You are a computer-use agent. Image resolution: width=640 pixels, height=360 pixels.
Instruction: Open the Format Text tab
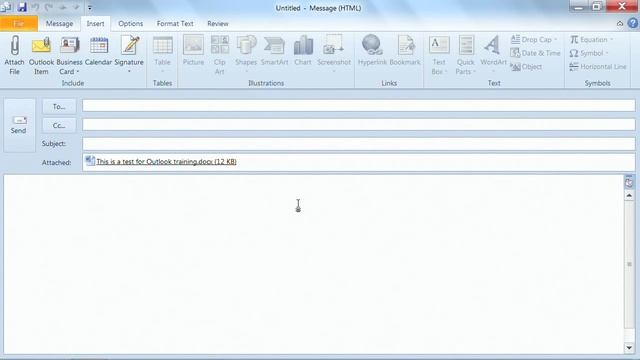coord(175,24)
